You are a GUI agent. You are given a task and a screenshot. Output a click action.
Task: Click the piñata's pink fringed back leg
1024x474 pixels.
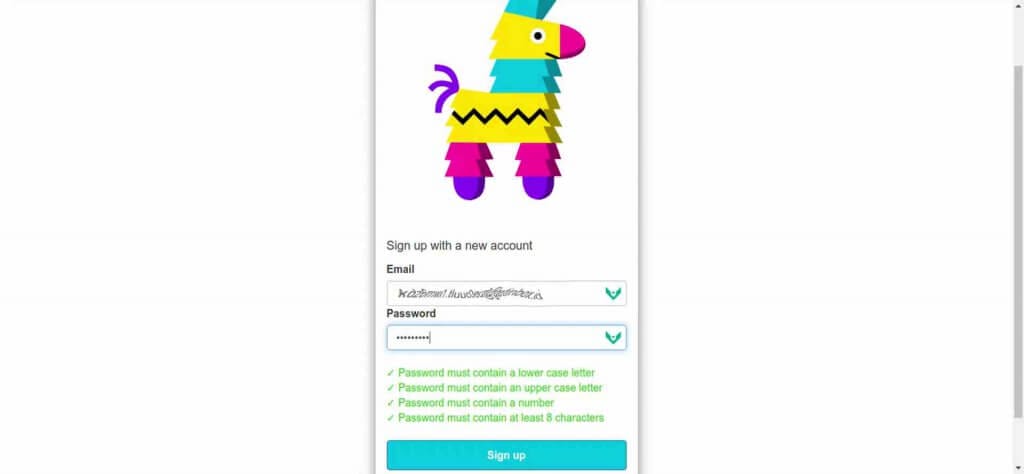coord(466,160)
